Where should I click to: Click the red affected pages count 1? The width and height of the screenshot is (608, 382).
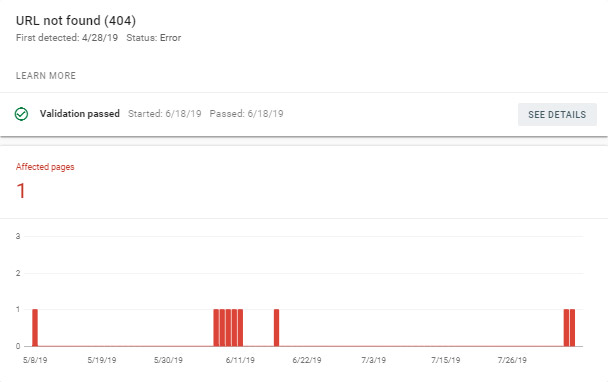pyautogui.click(x=21, y=191)
